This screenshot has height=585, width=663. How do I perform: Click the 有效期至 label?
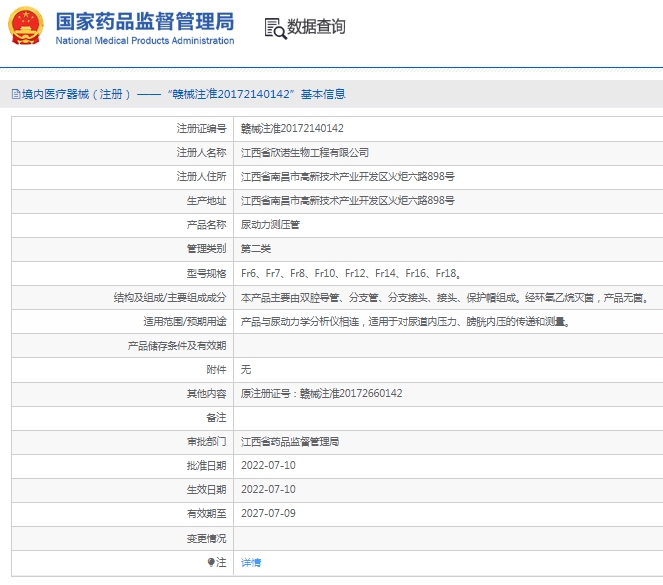206,514
